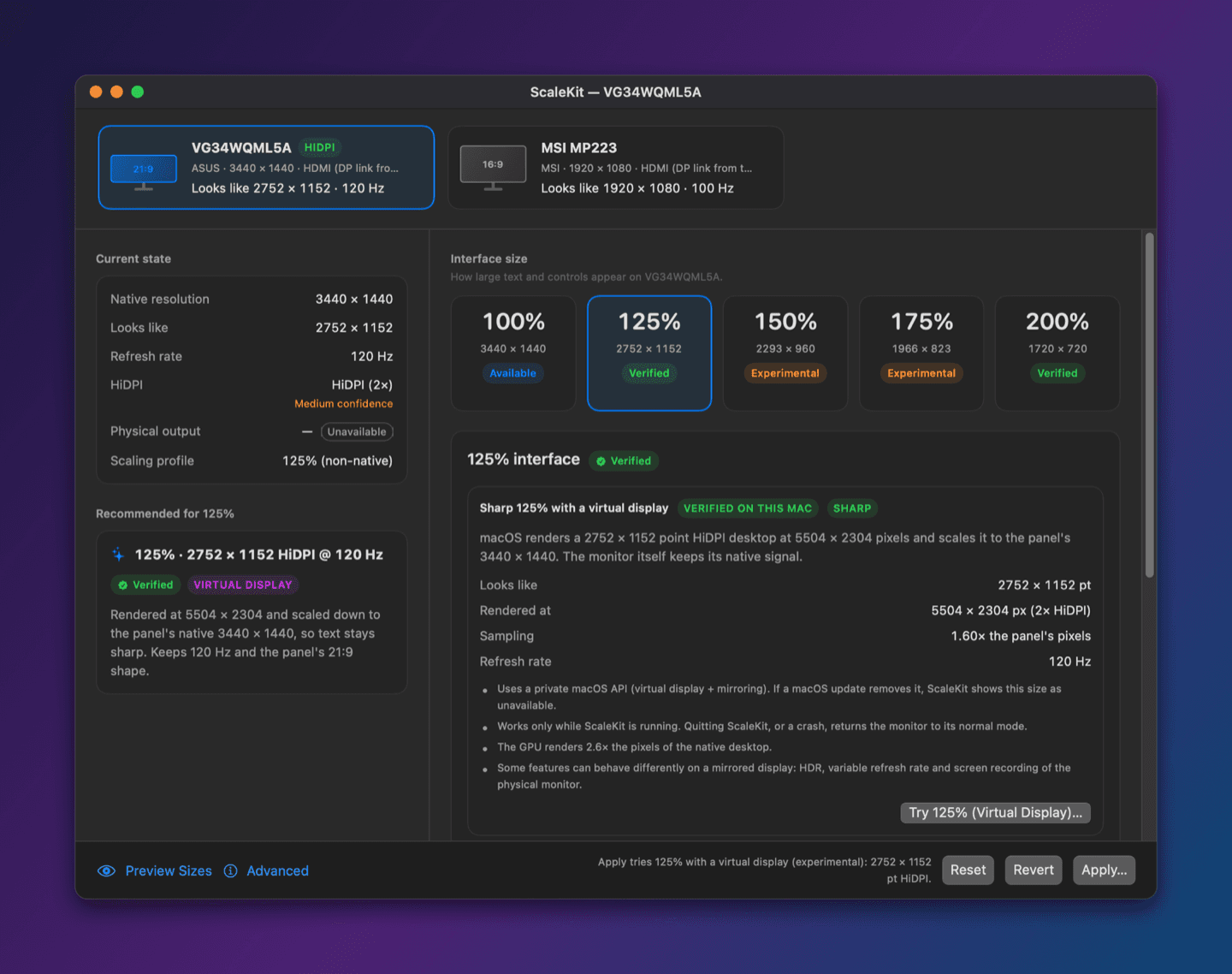This screenshot has width=1232, height=974.
Task: Click the HiDPI (2×) value
Action: pyautogui.click(x=363, y=385)
